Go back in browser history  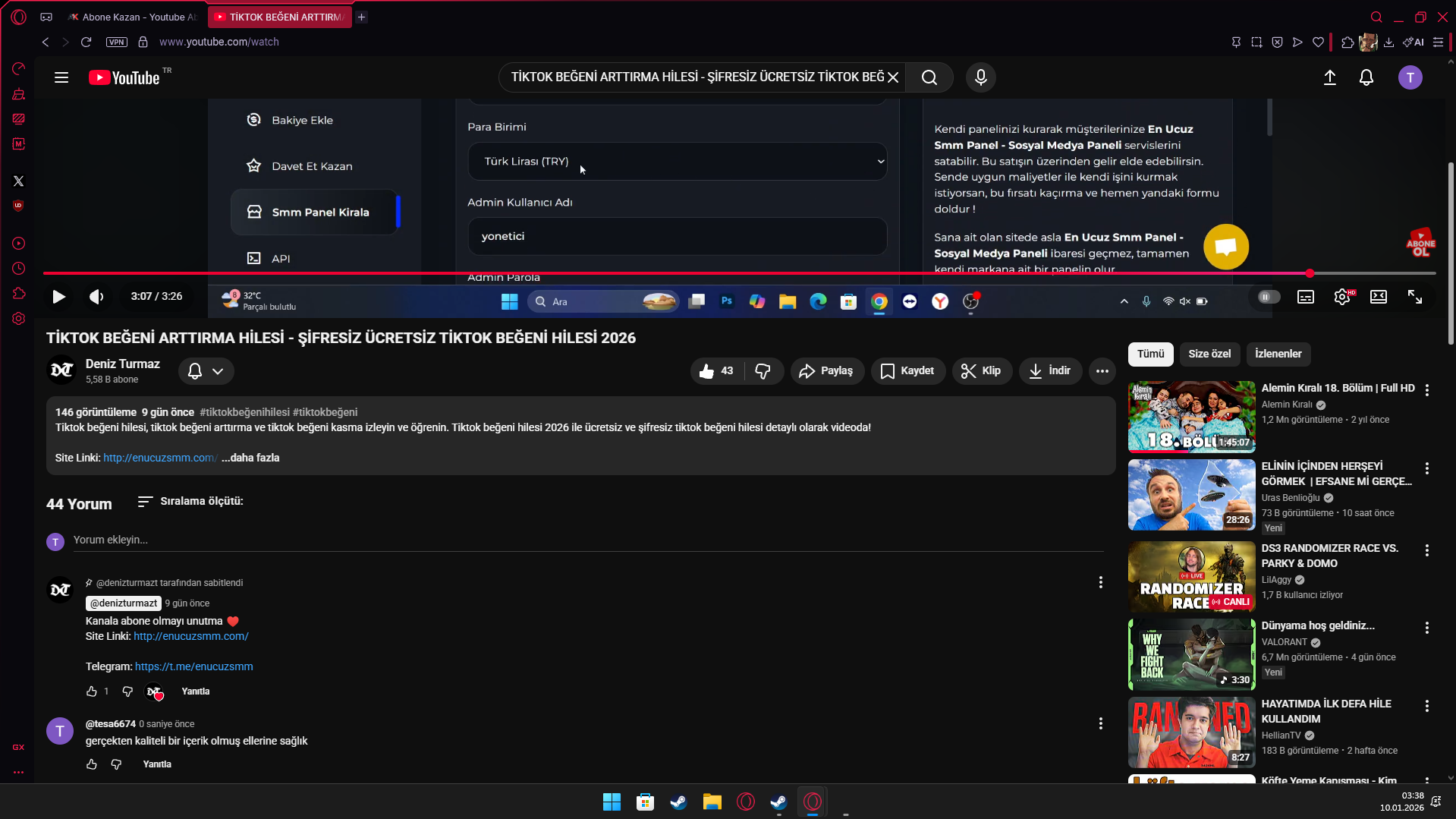point(46,42)
